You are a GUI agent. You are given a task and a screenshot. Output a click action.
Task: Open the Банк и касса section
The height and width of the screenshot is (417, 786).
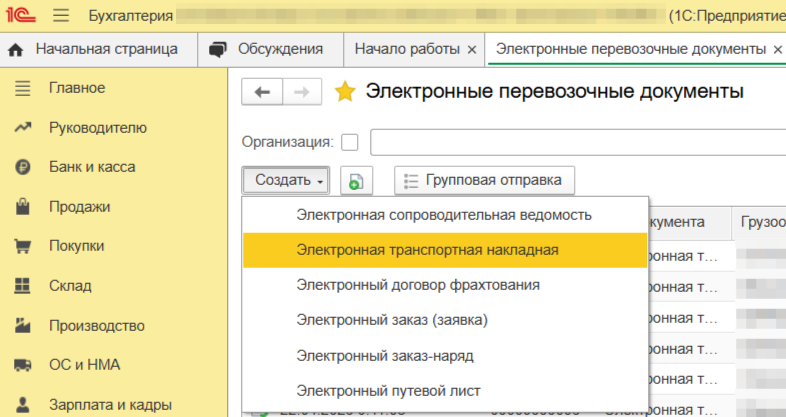click(x=92, y=167)
